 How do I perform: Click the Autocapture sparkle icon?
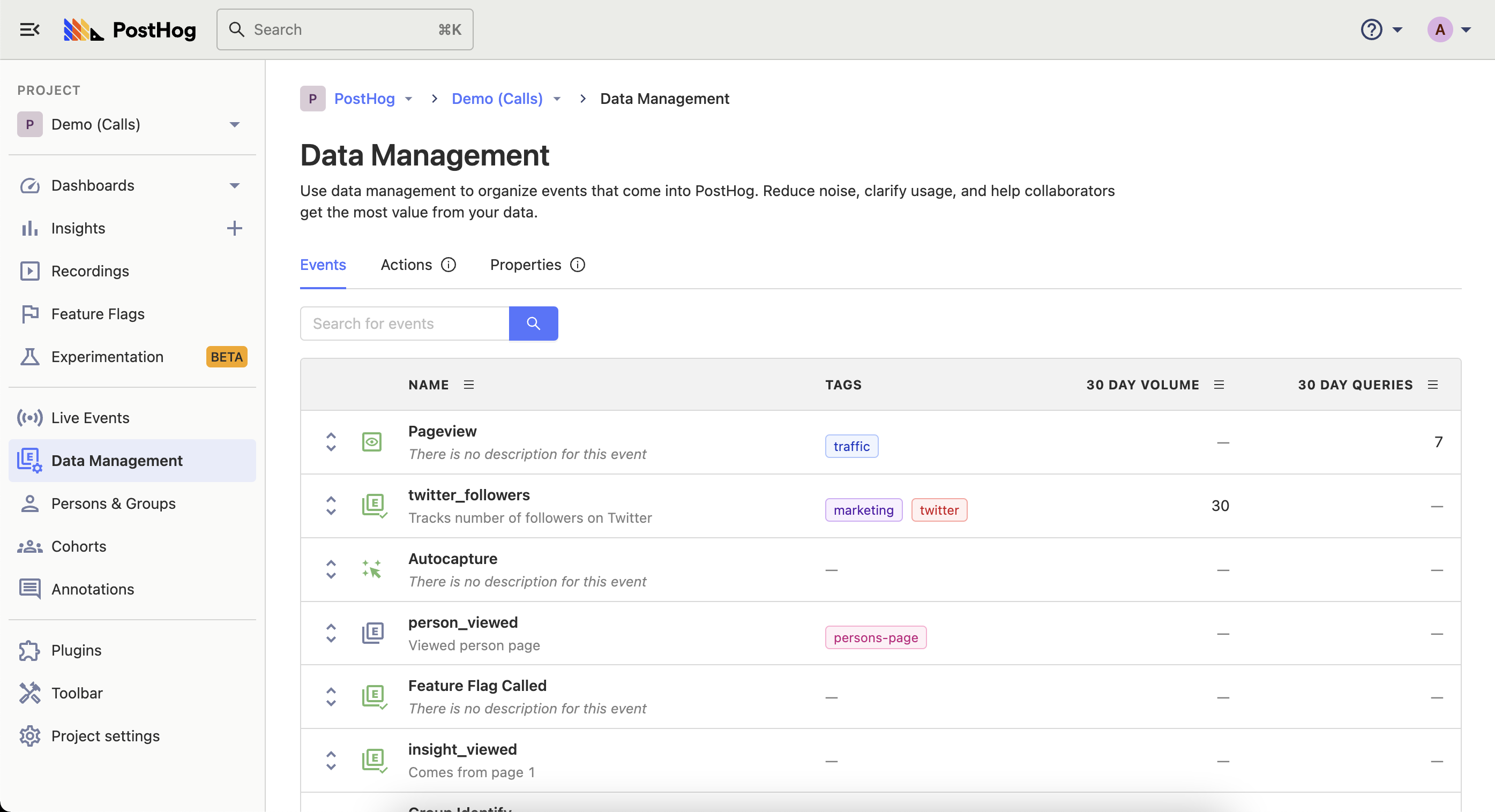coord(371,569)
